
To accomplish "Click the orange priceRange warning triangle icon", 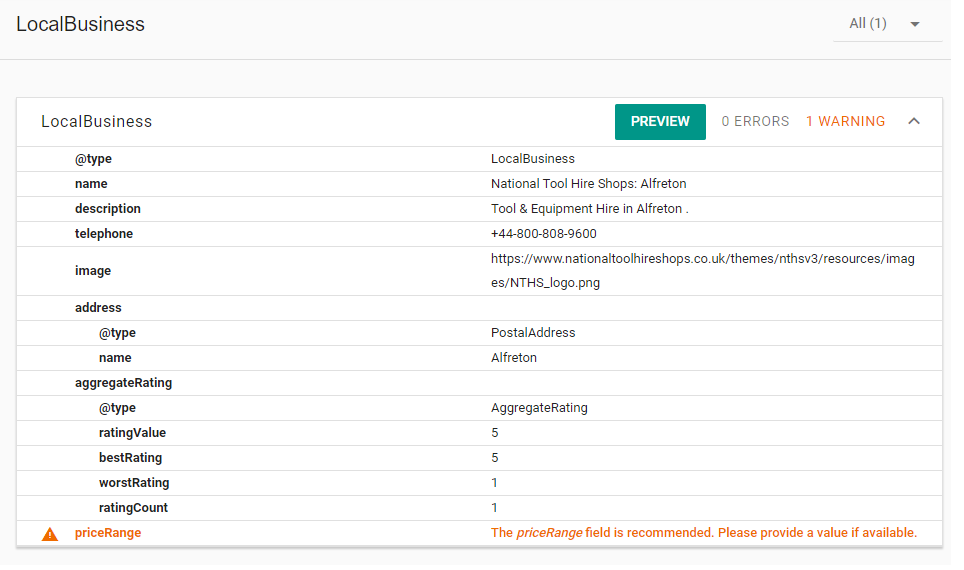I will pyautogui.click(x=50, y=534).
